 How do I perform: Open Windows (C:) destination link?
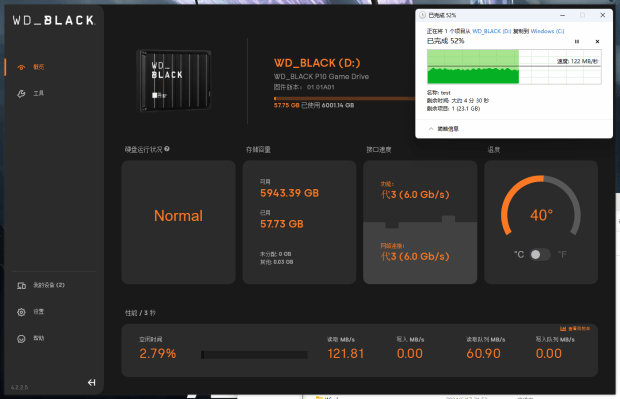(547, 31)
